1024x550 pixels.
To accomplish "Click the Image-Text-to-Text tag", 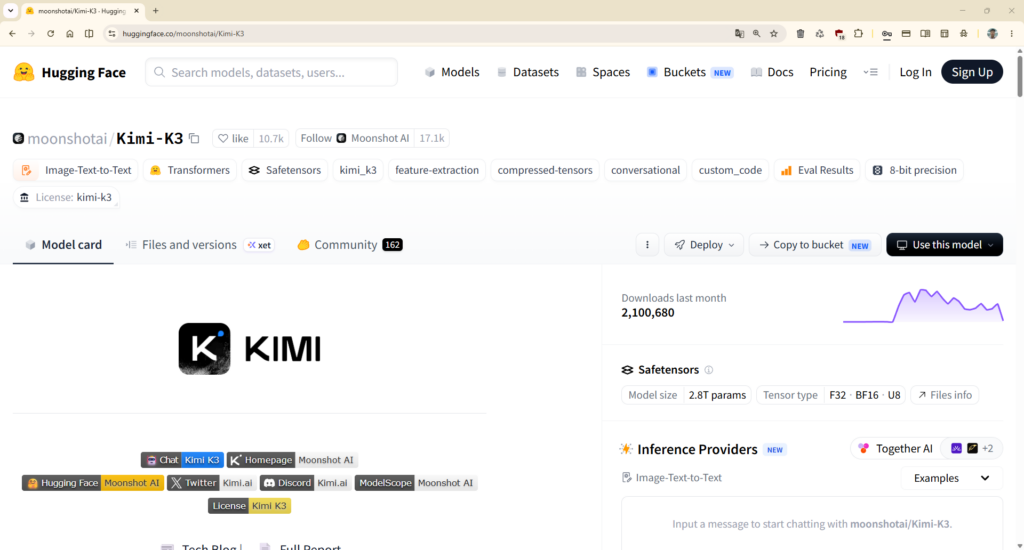I will coord(76,170).
